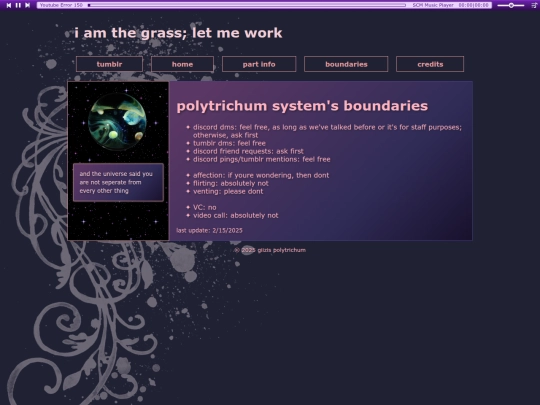The height and width of the screenshot is (405, 540).
Task: Open the credits page button
Action: 430,64
